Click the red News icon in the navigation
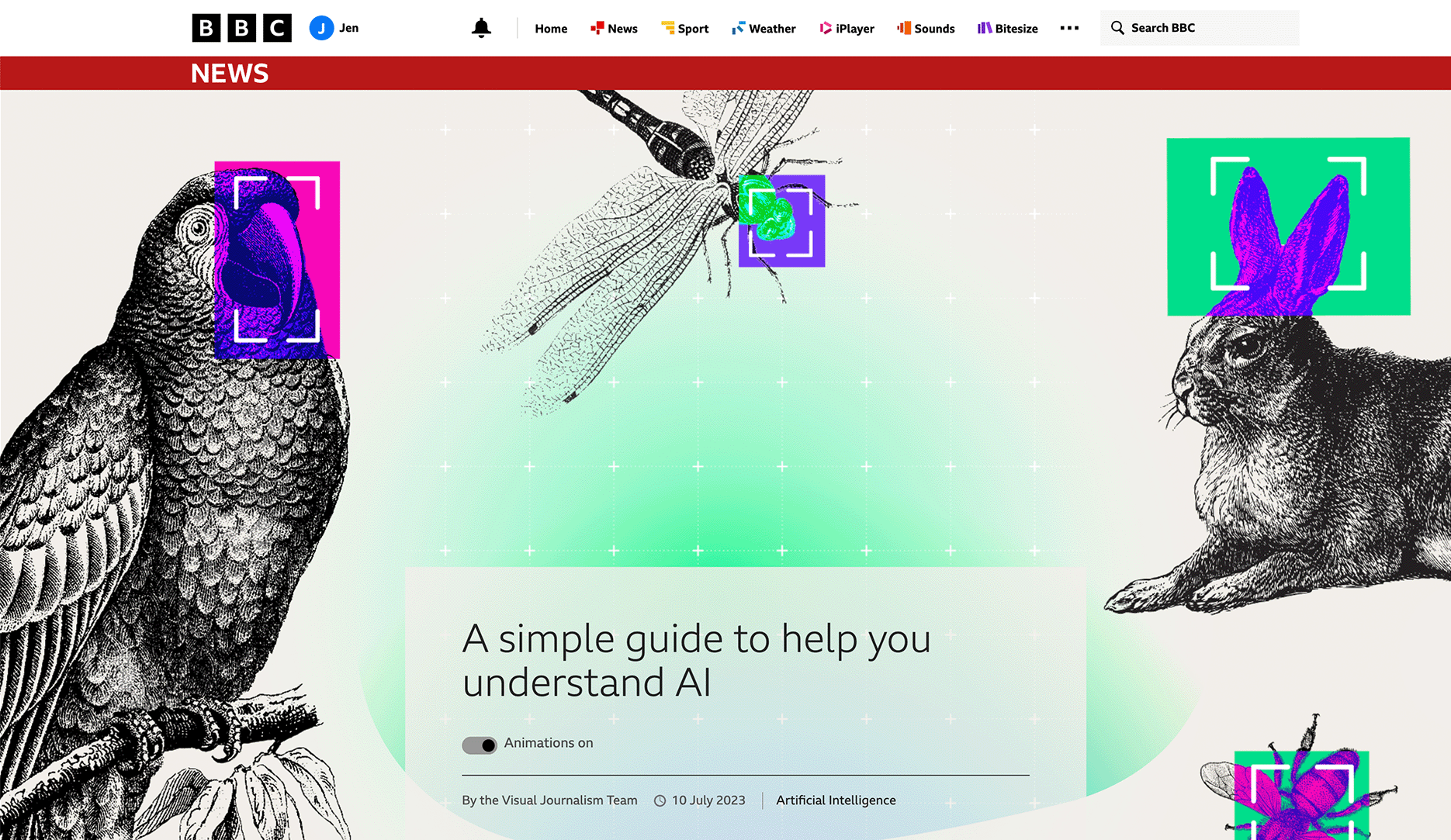1451x840 pixels. click(x=597, y=28)
